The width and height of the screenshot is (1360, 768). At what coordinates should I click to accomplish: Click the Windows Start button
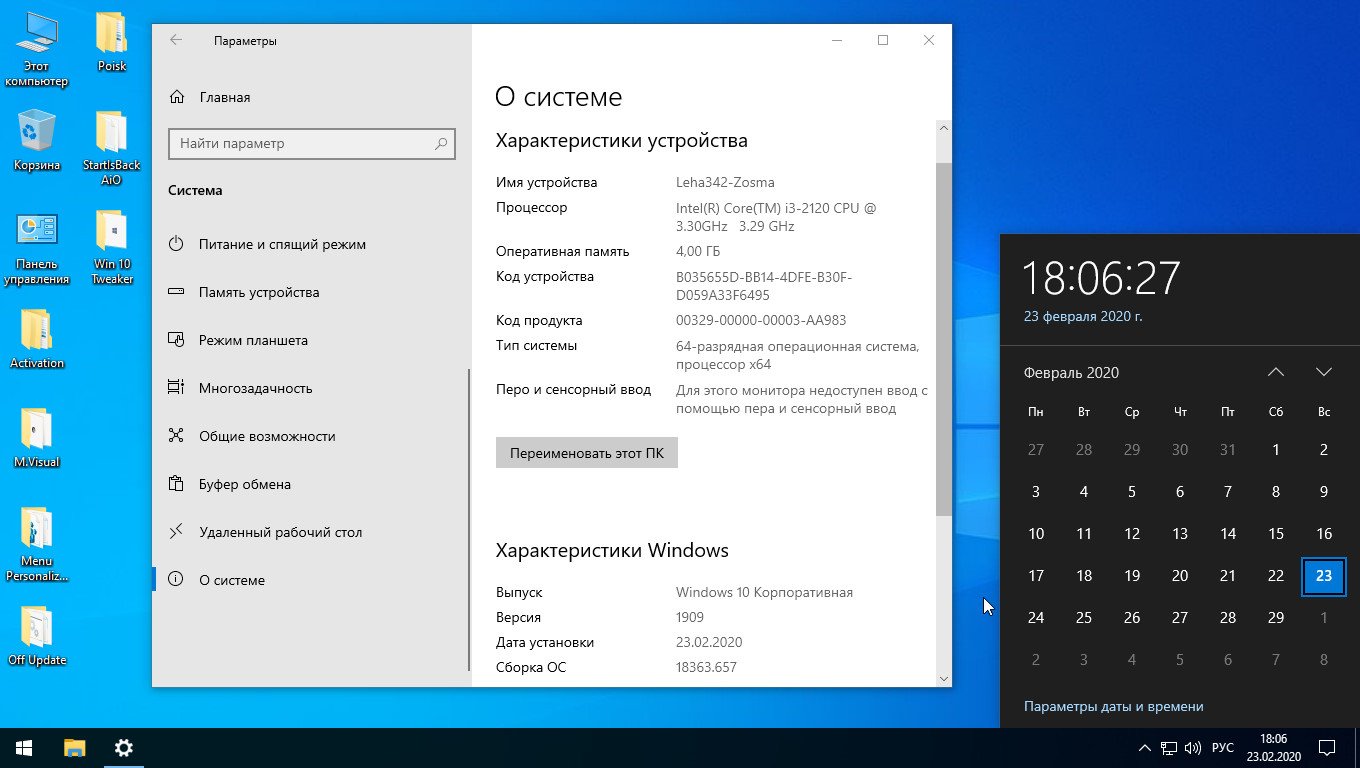pos(24,747)
